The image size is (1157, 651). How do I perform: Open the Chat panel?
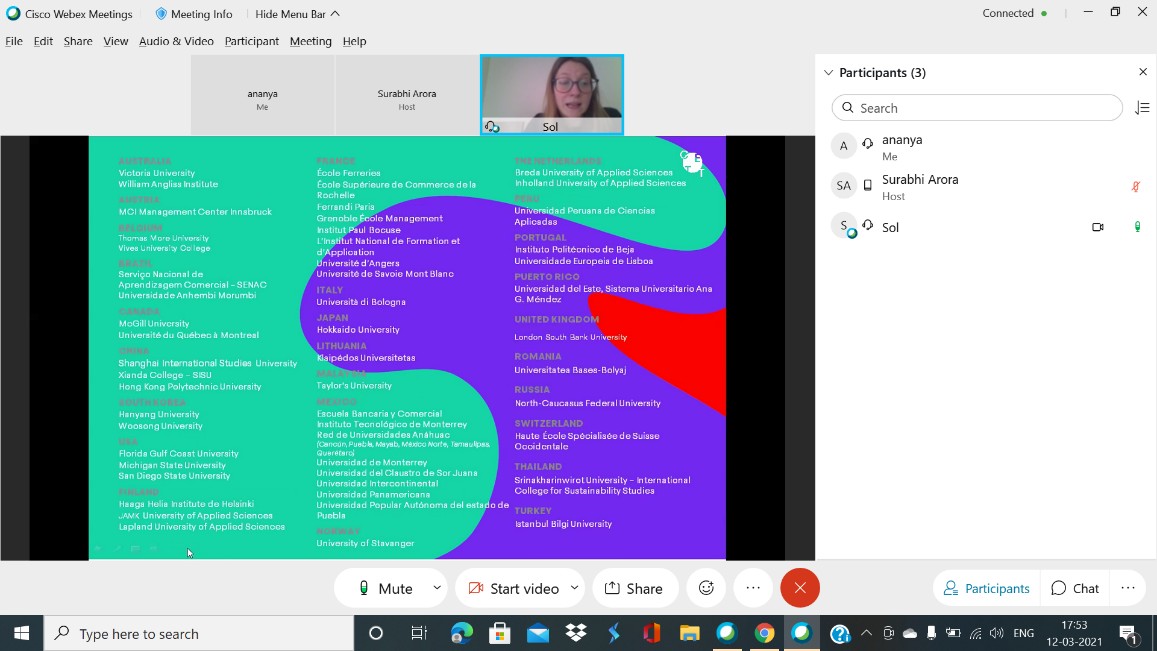1075,588
